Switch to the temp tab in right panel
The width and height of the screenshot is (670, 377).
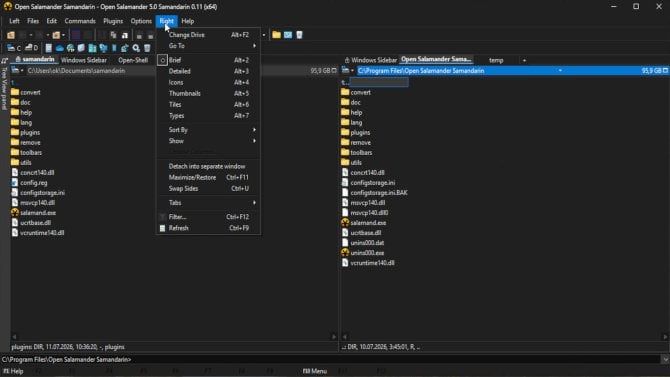pos(496,60)
